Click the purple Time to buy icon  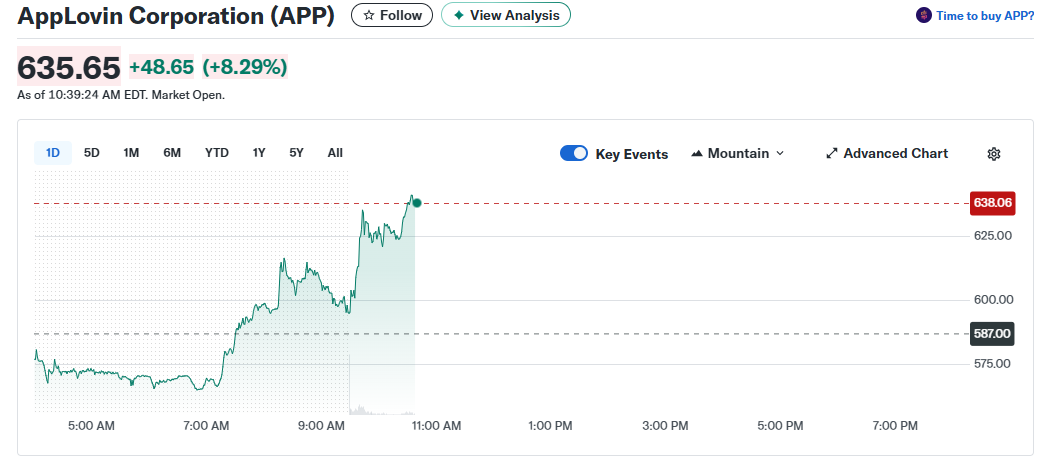pos(923,16)
